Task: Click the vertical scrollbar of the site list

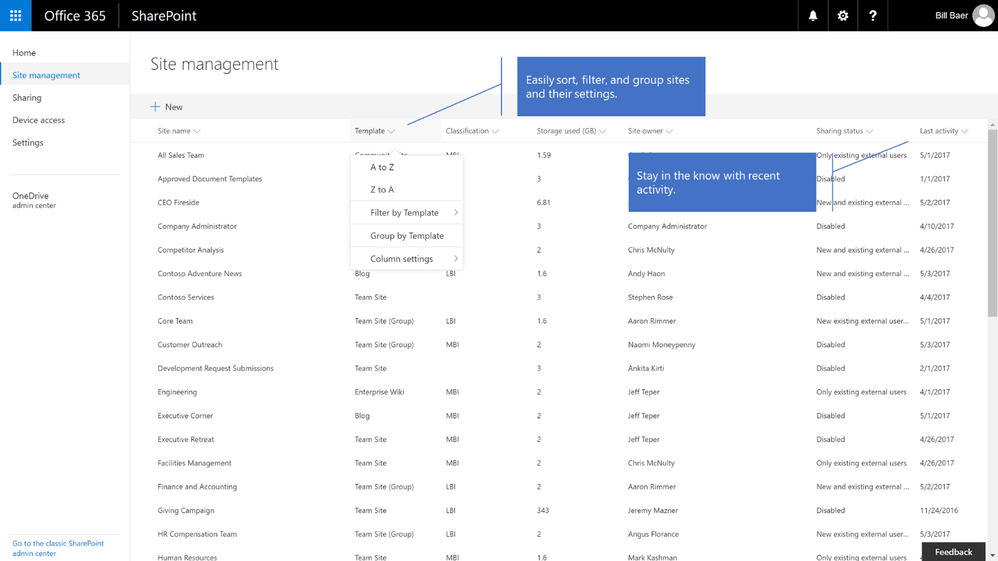Action: point(992,223)
